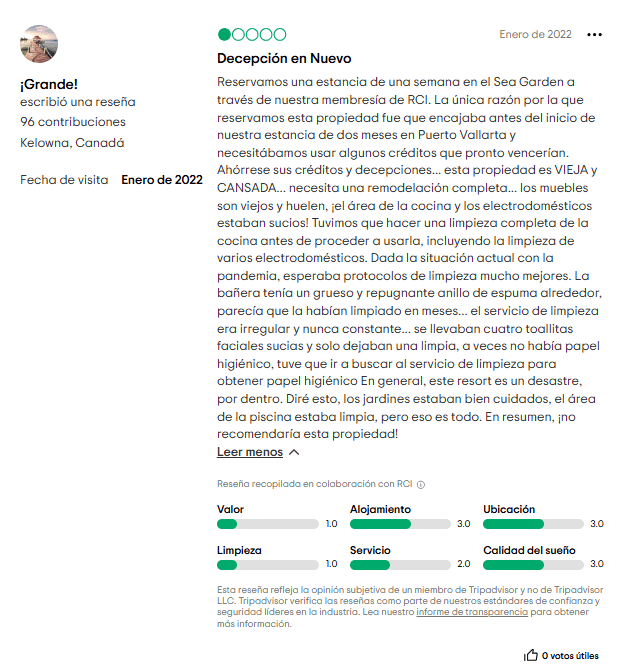Click the Kelowna, Canadá location text

pos(72,143)
